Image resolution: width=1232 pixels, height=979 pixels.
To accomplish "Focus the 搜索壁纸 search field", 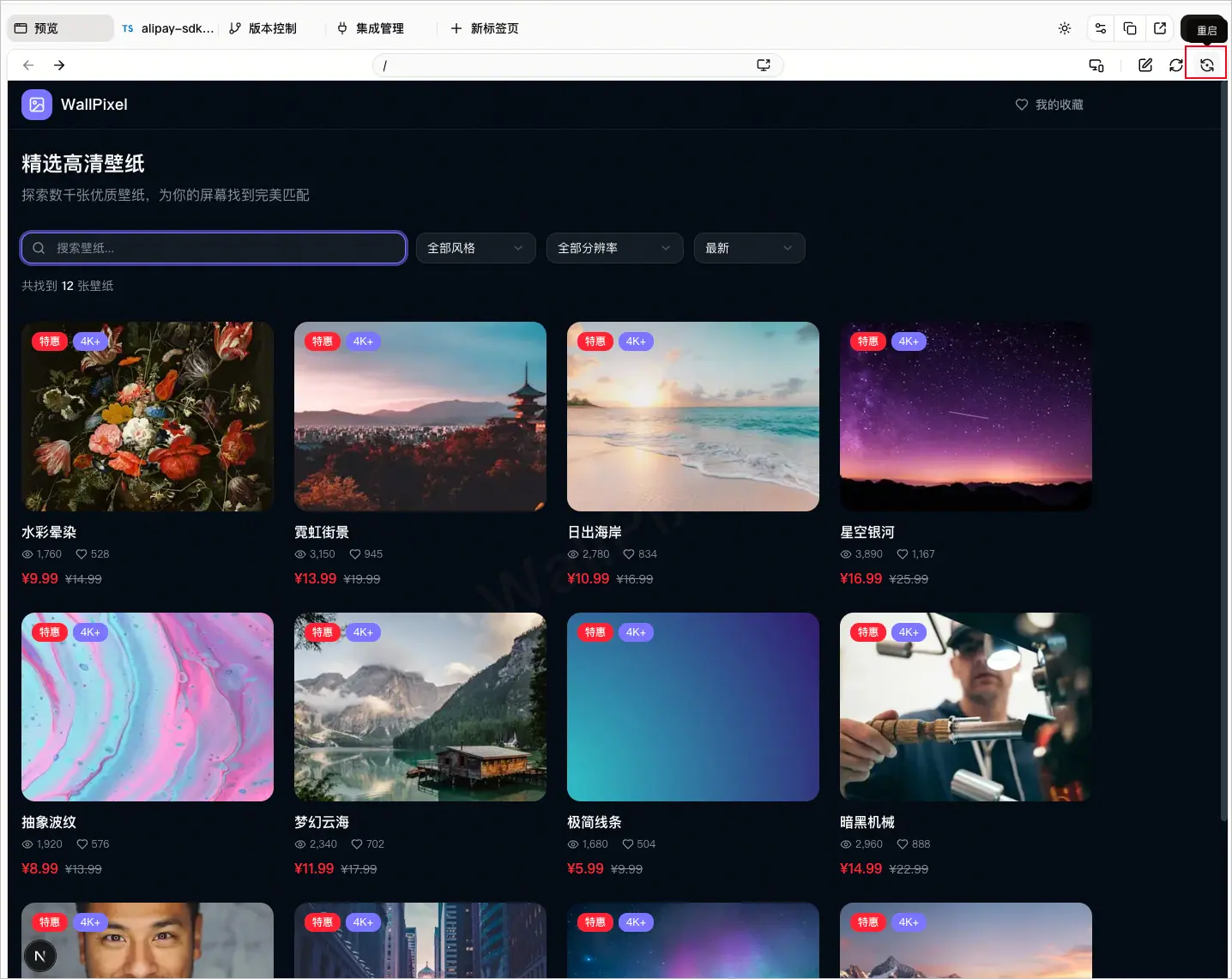I will click(x=214, y=248).
